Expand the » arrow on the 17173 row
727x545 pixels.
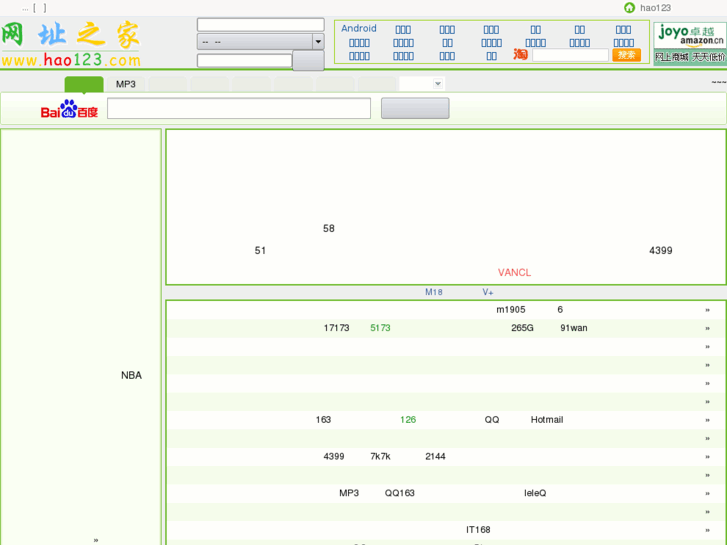(x=708, y=328)
